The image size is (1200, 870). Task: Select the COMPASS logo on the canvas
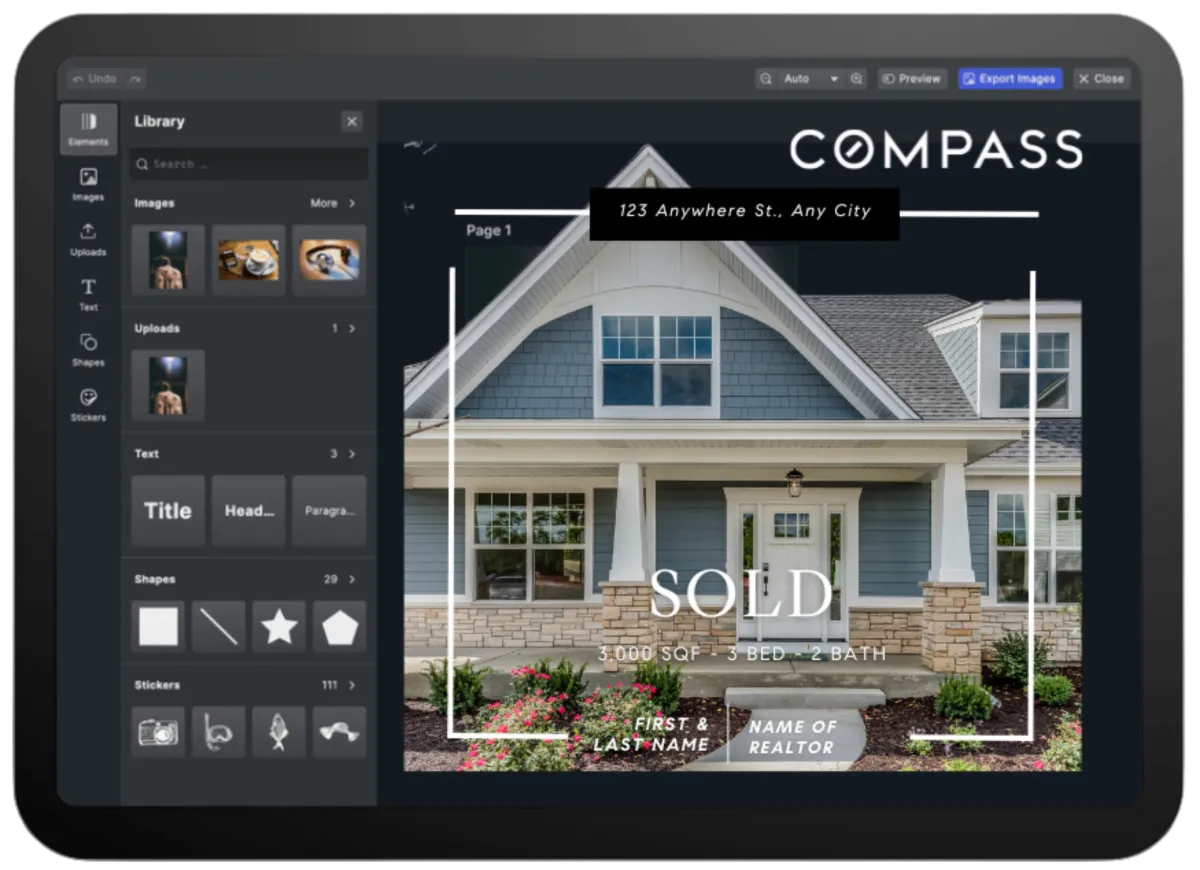[x=936, y=150]
